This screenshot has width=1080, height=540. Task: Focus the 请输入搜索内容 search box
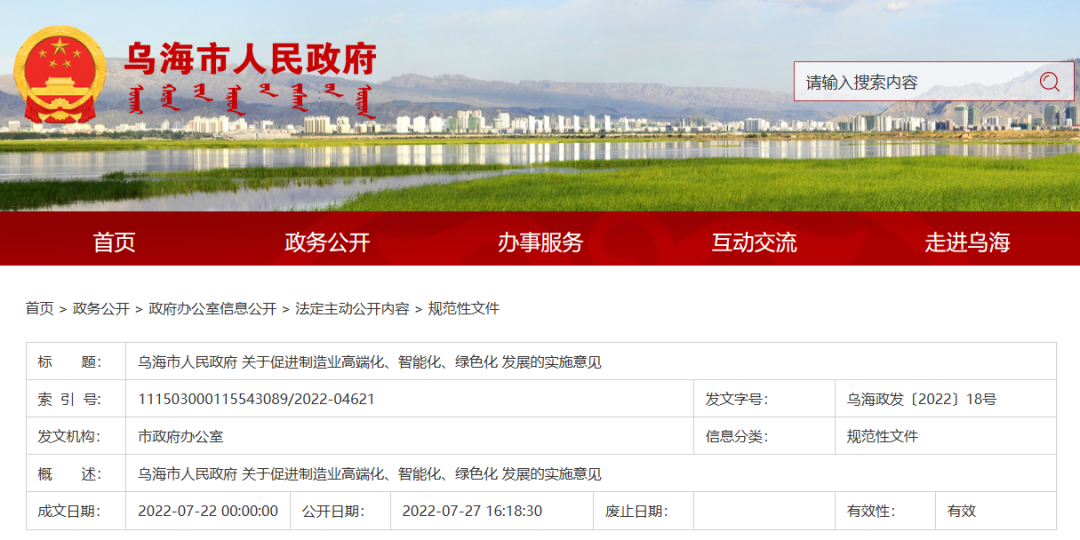[910, 82]
